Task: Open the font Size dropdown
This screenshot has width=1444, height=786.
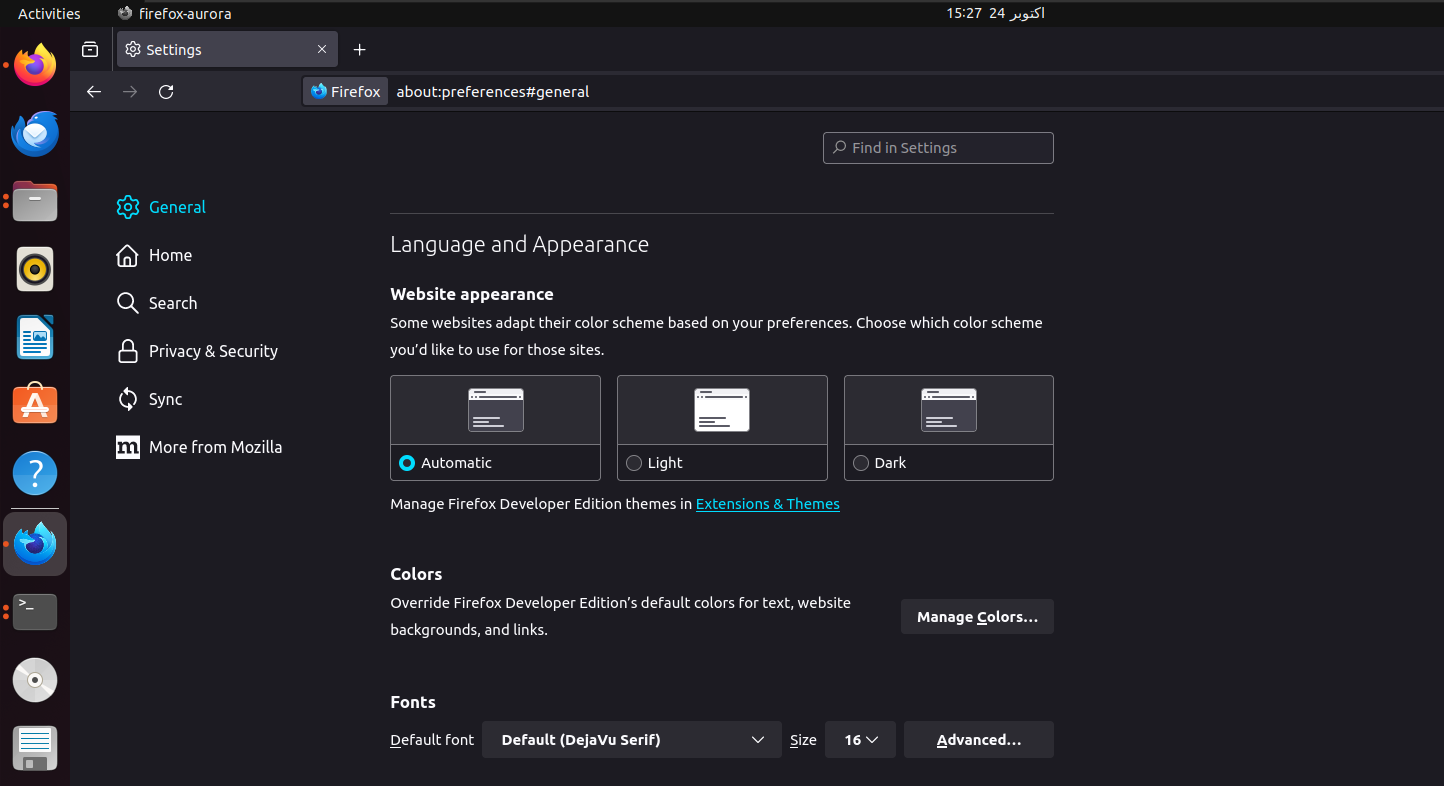Action: (860, 740)
